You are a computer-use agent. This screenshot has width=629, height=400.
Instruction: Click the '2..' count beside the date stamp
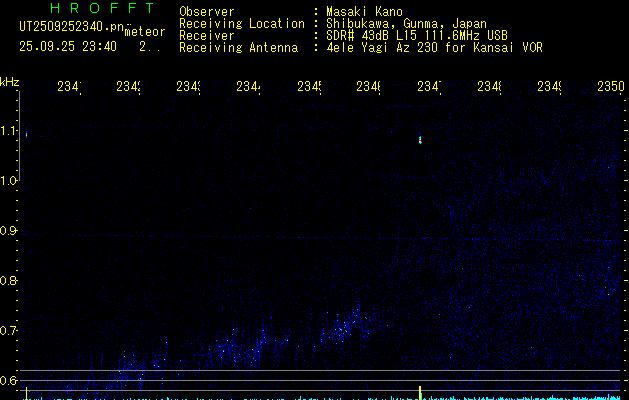pyautogui.click(x=150, y=47)
